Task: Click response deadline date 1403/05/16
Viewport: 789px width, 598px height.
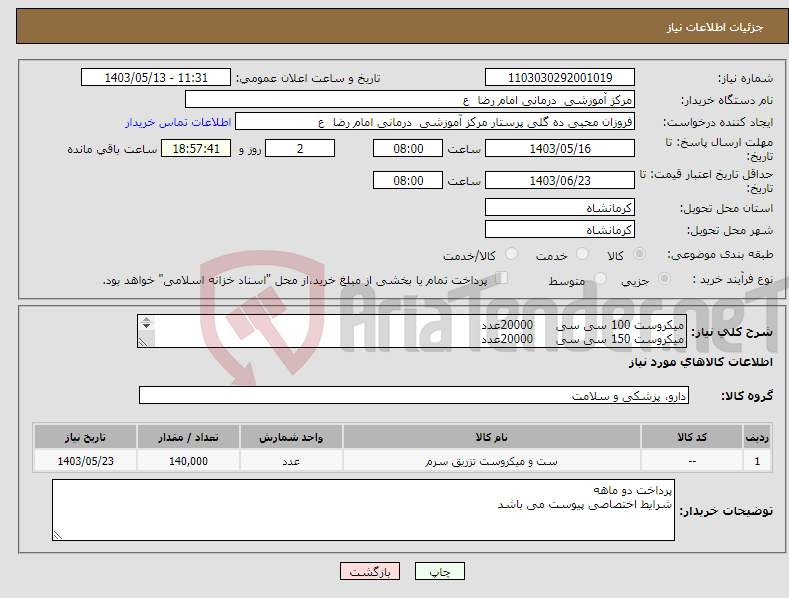Action: click(x=560, y=148)
